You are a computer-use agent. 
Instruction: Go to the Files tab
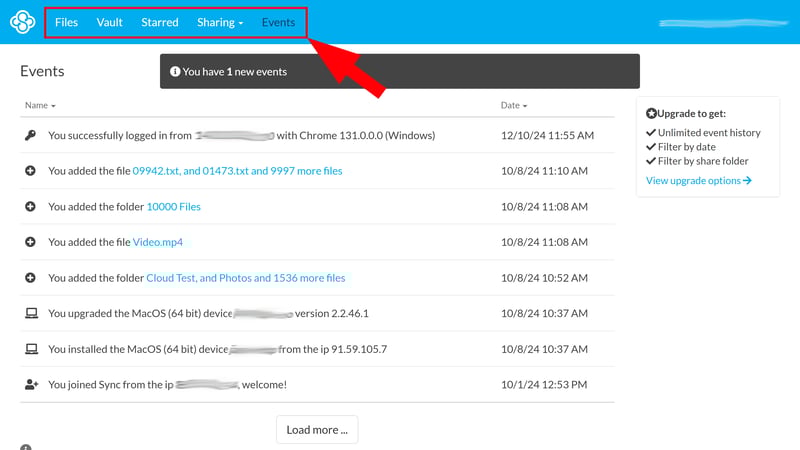point(66,22)
